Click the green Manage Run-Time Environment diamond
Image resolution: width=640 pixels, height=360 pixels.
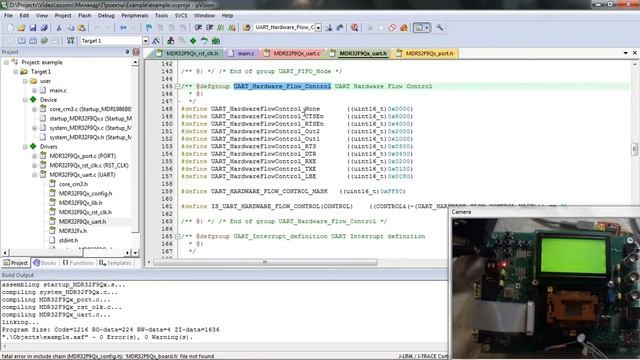coord(193,41)
